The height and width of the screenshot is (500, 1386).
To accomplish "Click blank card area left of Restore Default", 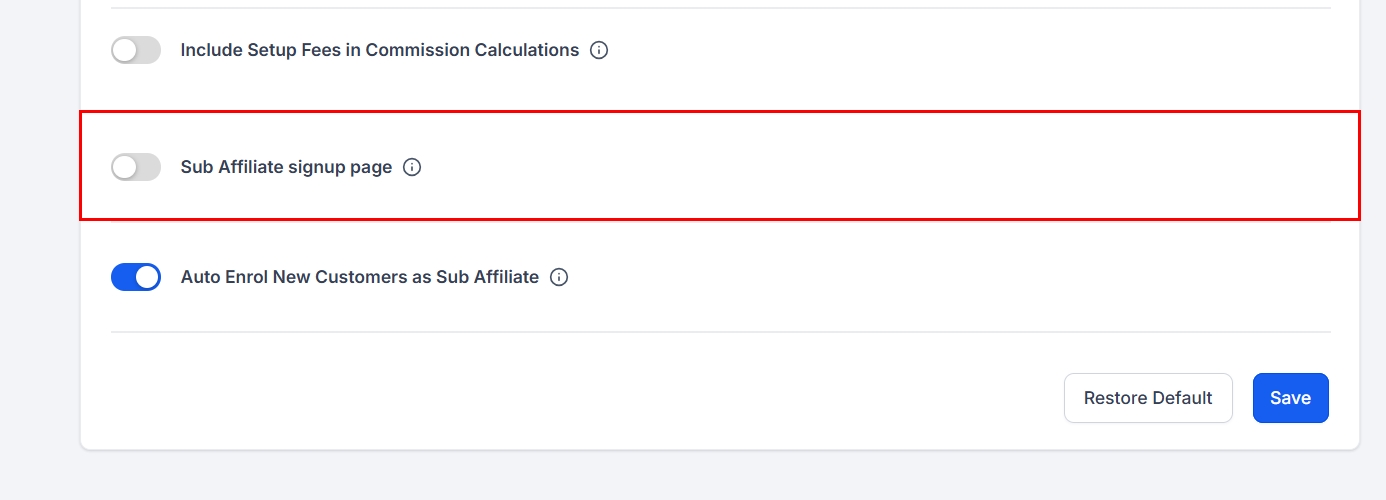I will click(600, 398).
